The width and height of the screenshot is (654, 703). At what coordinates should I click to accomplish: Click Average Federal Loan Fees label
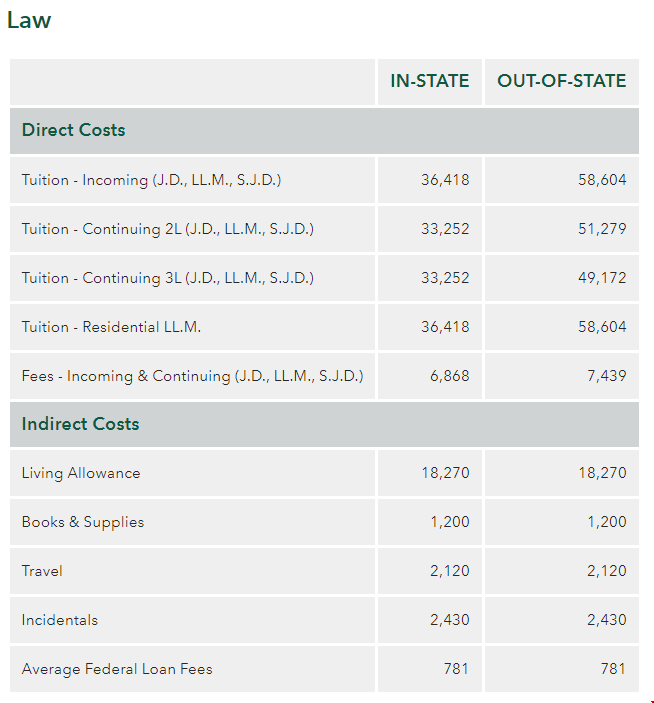(117, 669)
